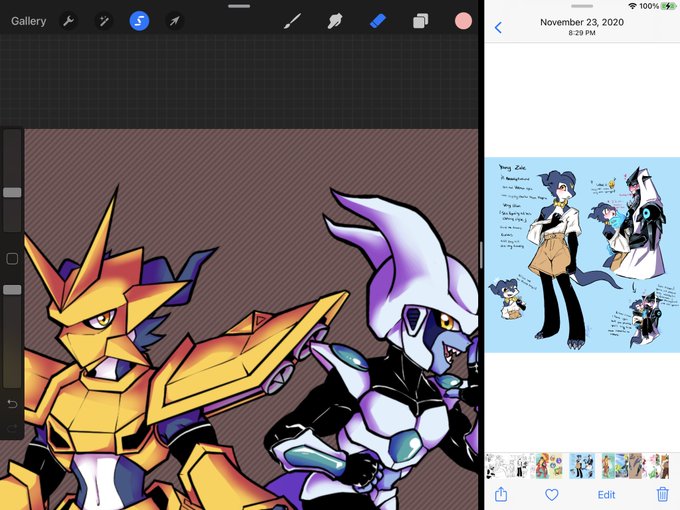Activate the Transform arrow tool

coord(174,21)
